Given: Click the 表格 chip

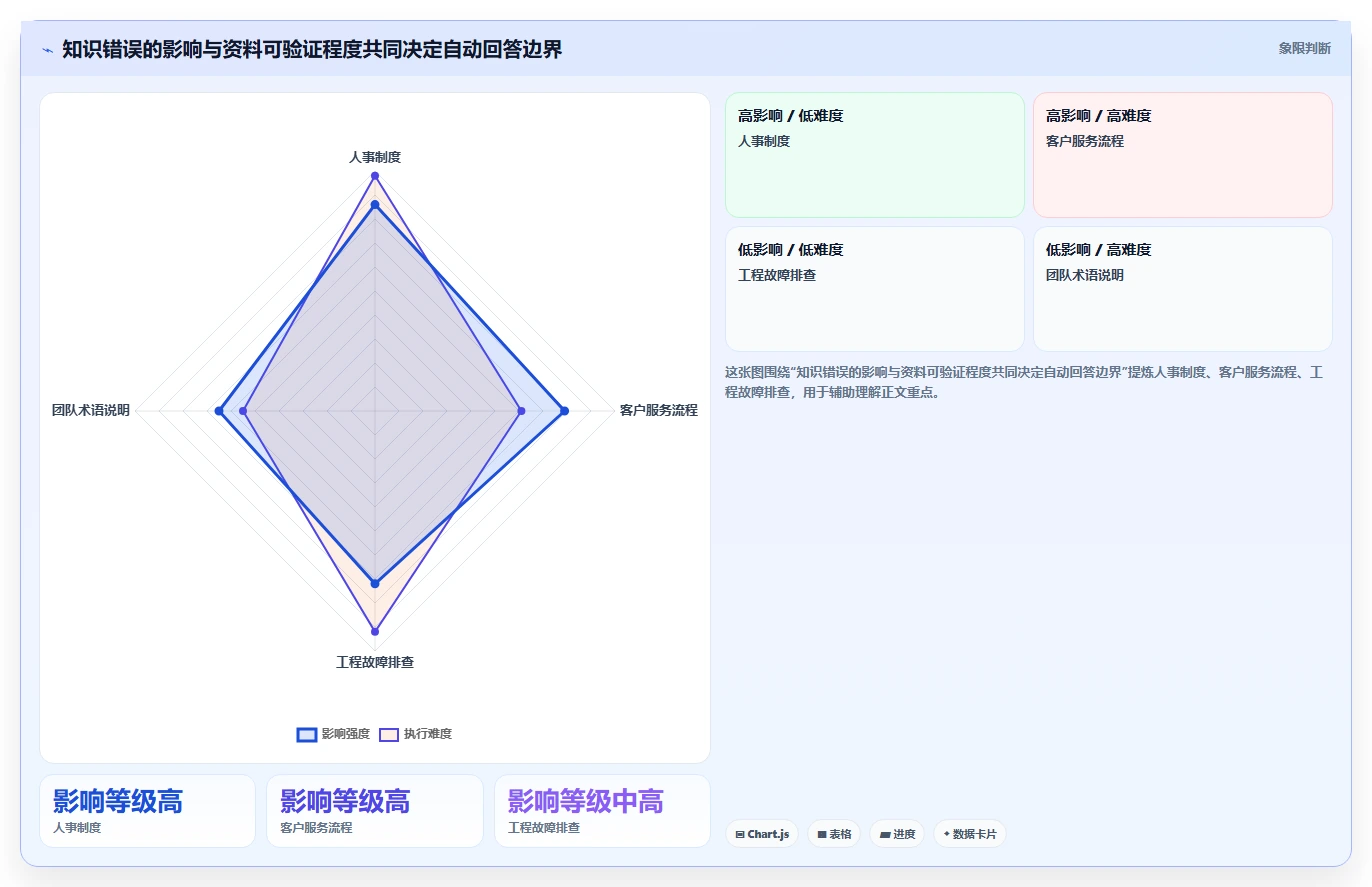Looking at the screenshot, I should tap(834, 834).
